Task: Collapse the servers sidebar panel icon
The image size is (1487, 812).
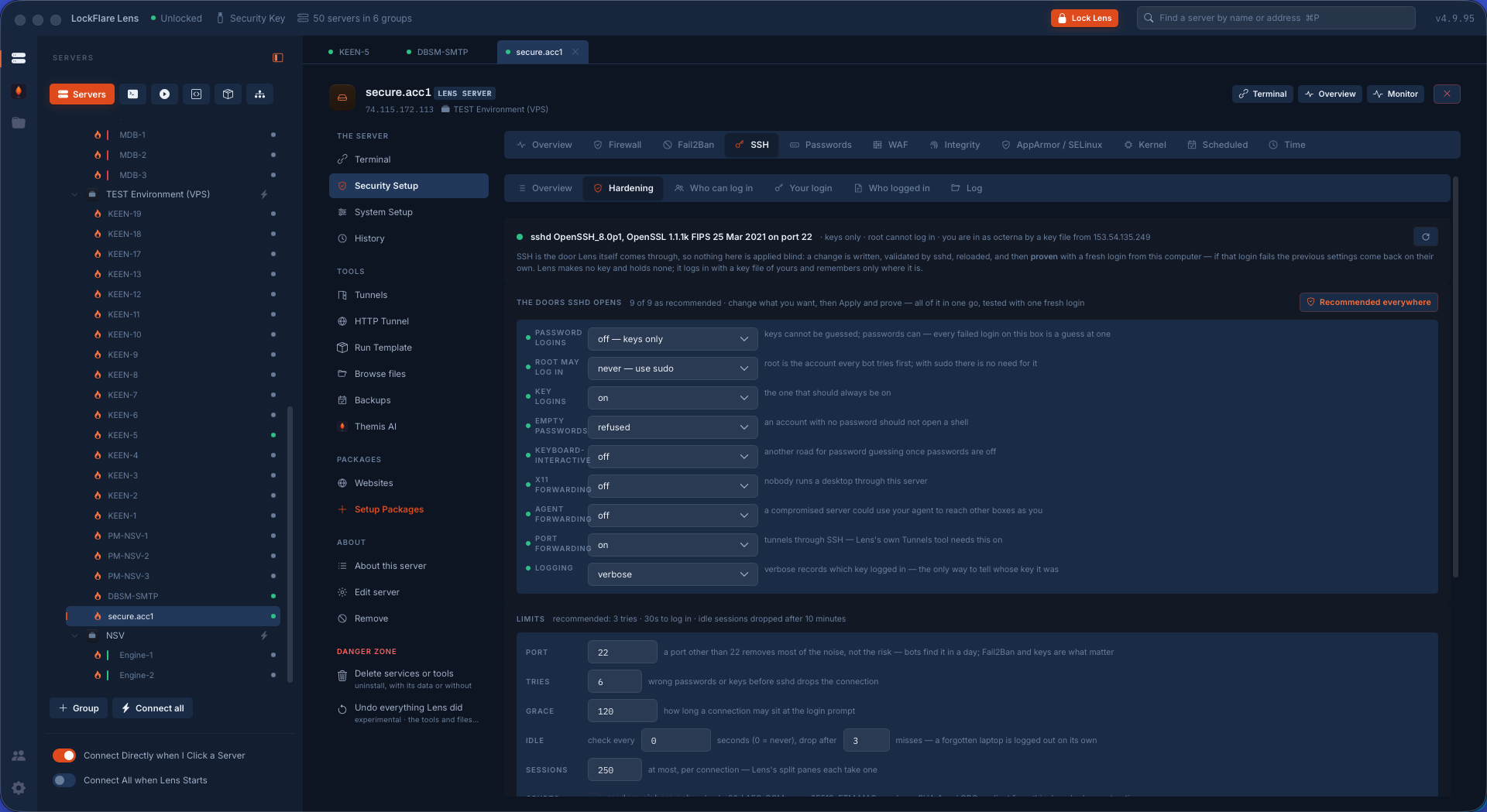Action: pos(278,58)
